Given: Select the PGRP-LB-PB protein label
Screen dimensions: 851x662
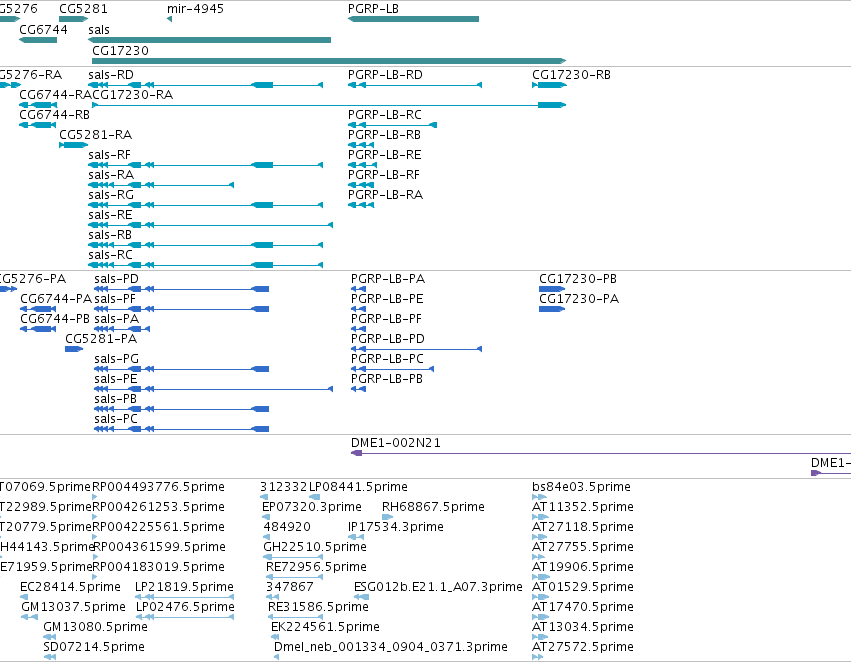Looking at the screenshot, I should click(x=387, y=379).
